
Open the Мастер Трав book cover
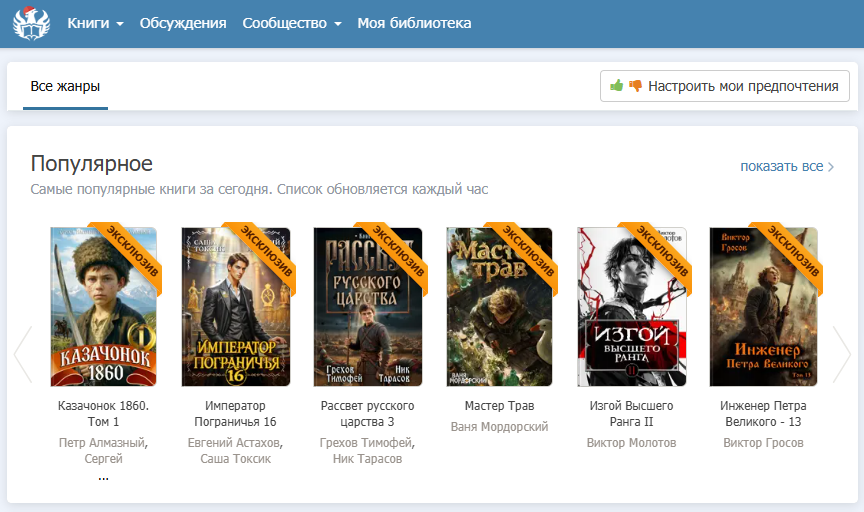499,307
